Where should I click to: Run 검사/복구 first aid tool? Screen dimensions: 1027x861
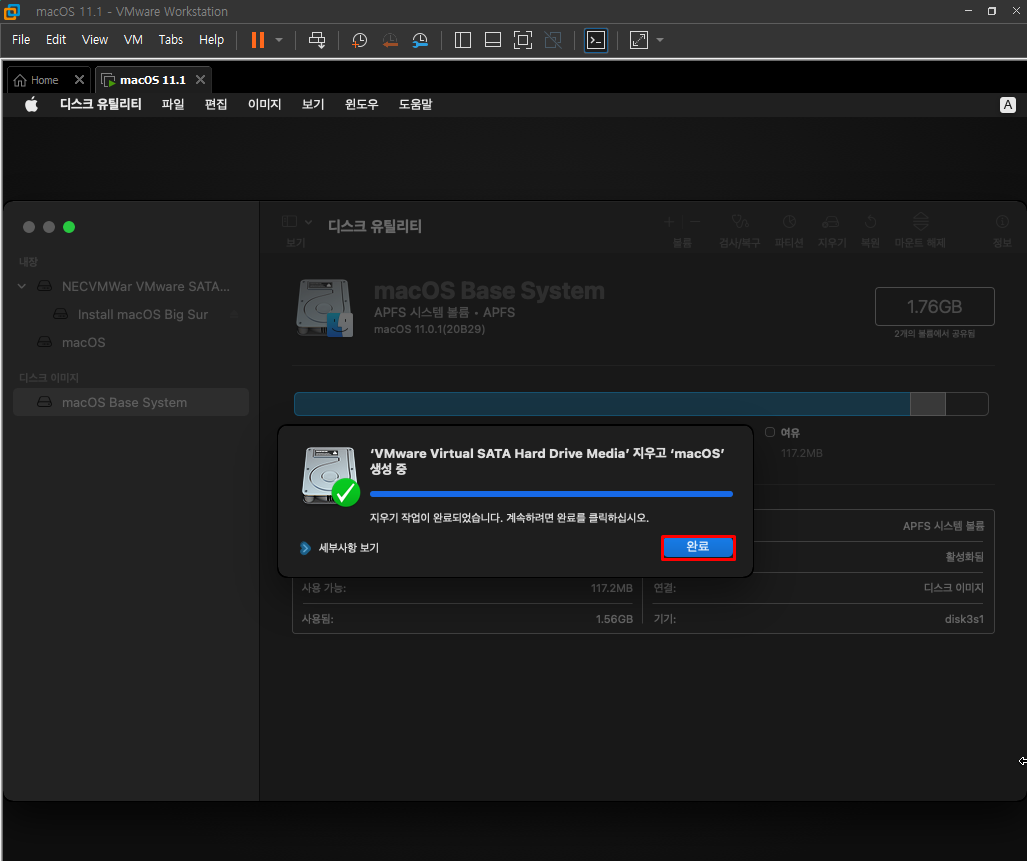739,230
